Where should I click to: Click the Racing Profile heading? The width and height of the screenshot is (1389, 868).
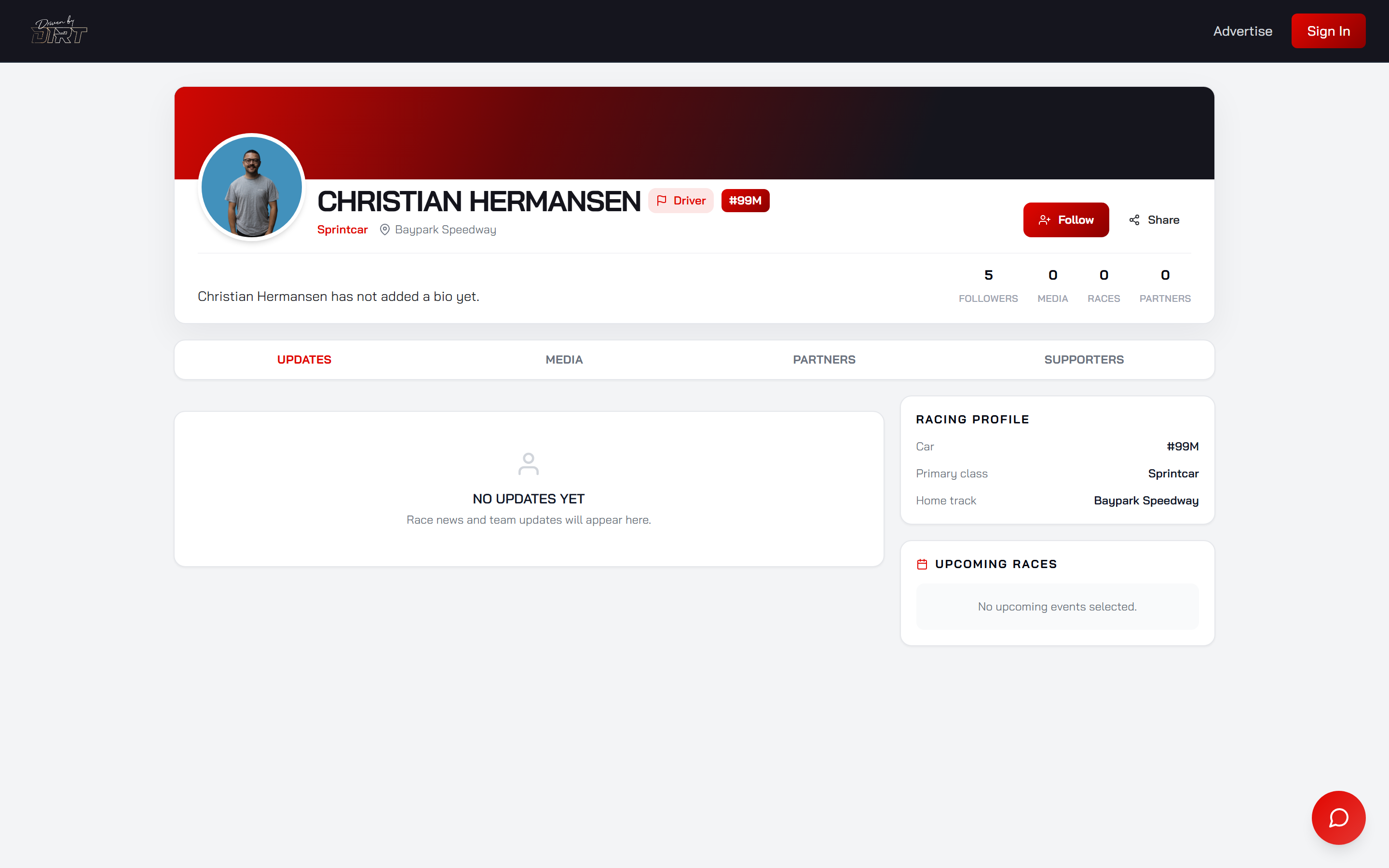pos(972,420)
